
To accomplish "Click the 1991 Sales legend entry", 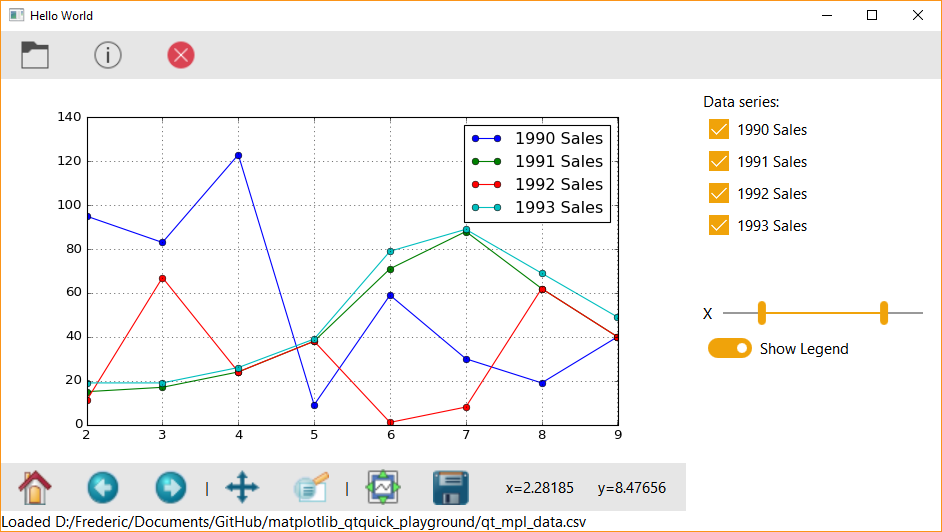I will (x=538, y=161).
